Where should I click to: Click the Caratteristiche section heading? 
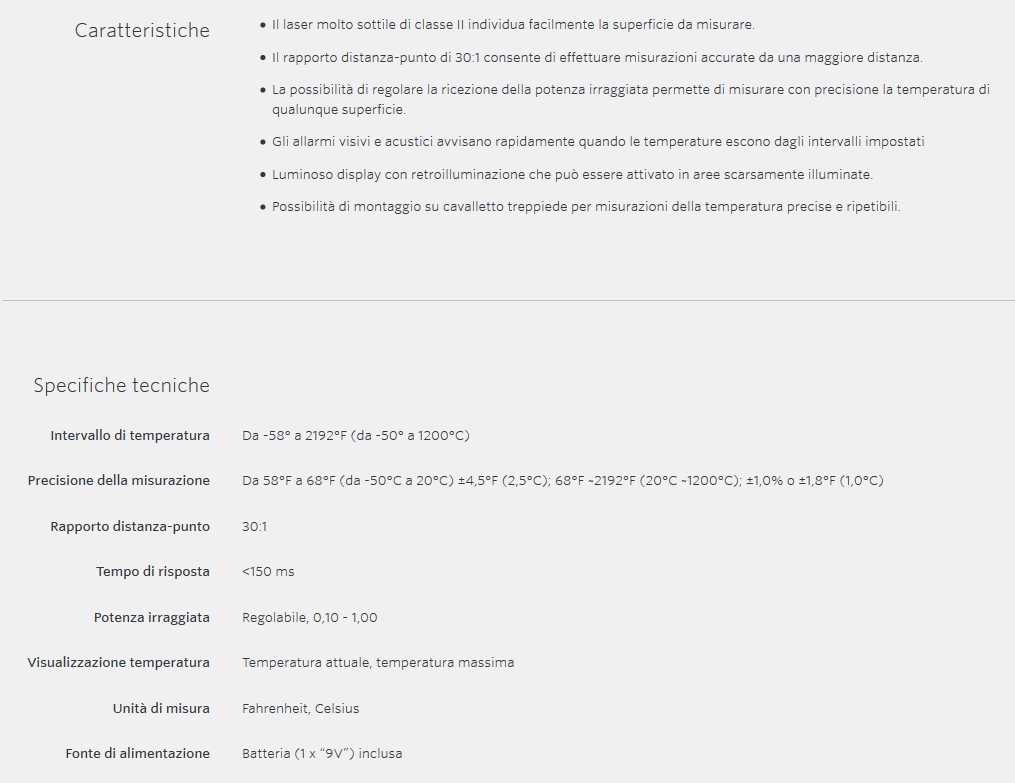[x=142, y=30]
